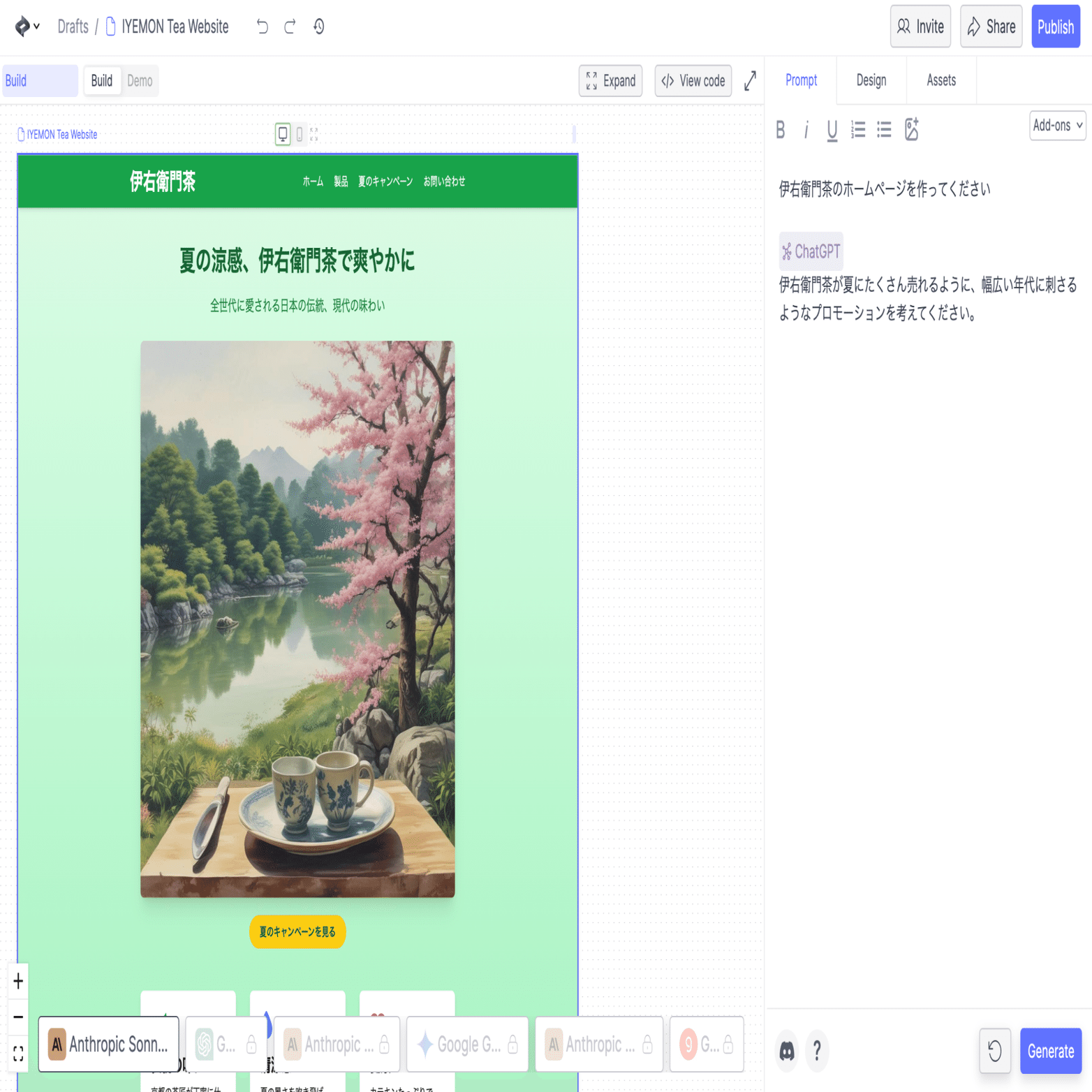Redo the last change
This screenshot has height=1092, width=1092.
coord(290,27)
